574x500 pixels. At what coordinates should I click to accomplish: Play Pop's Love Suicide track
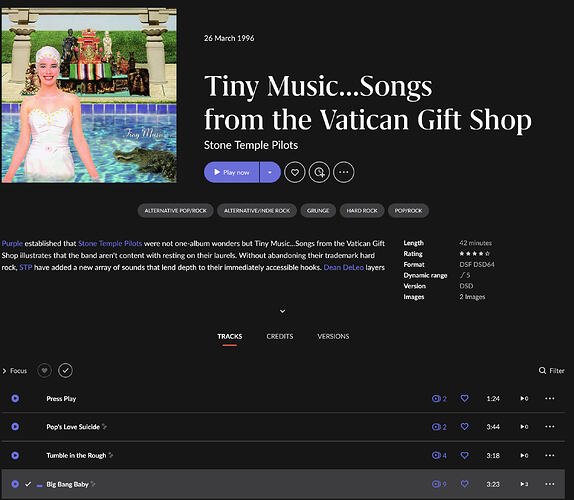pyautogui.click(x=15, y=426)
